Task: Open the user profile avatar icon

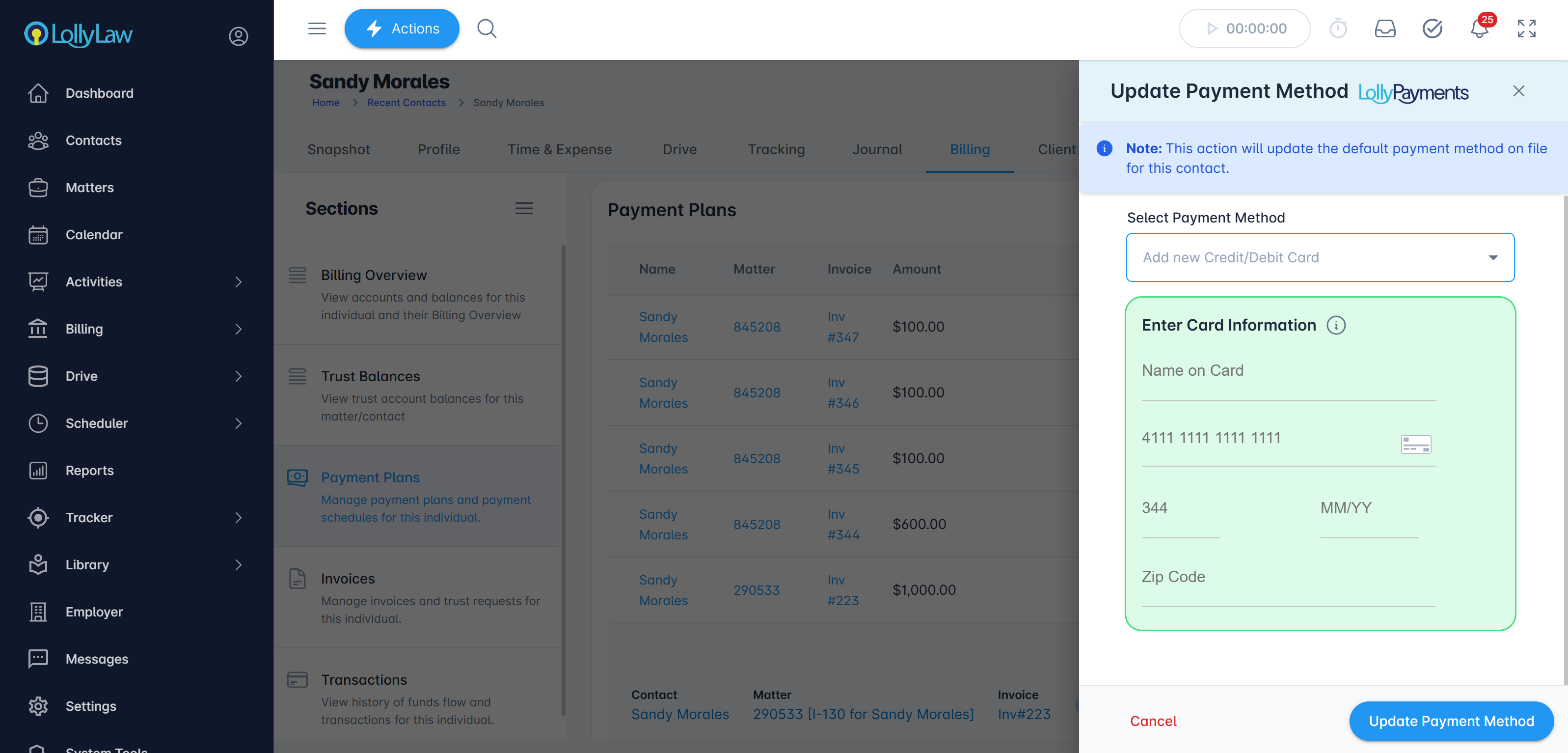Action: [x=238, y=36]
